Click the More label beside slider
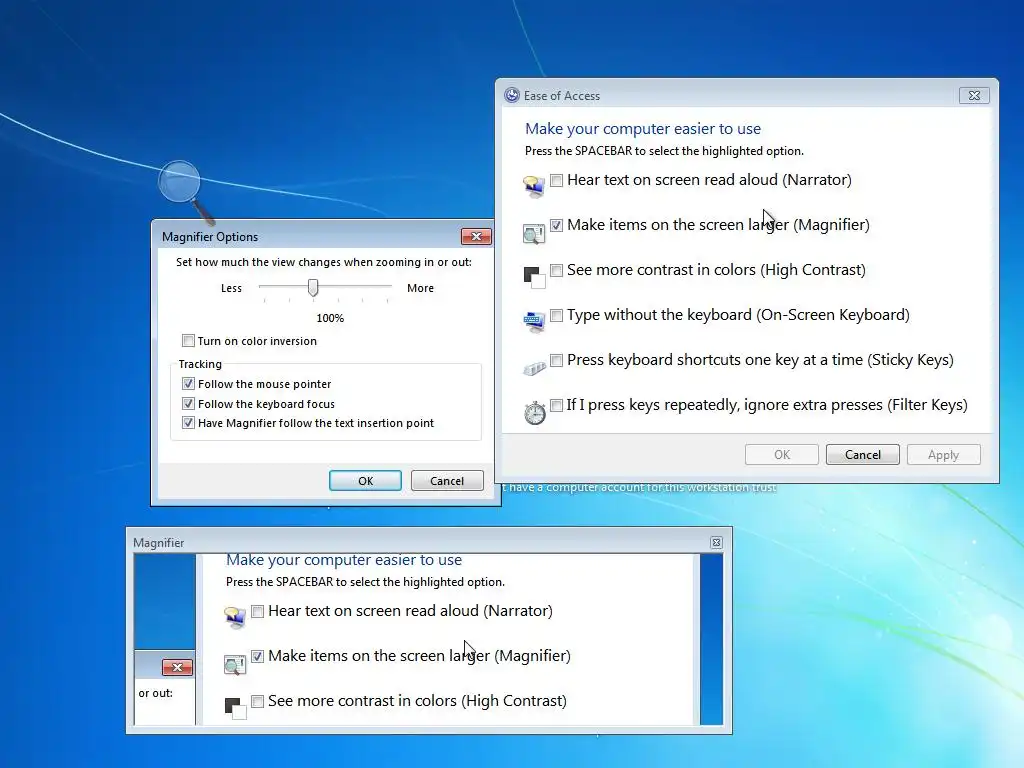The width and height of the screenshot is (1024, 768). (x=421, y=288)
